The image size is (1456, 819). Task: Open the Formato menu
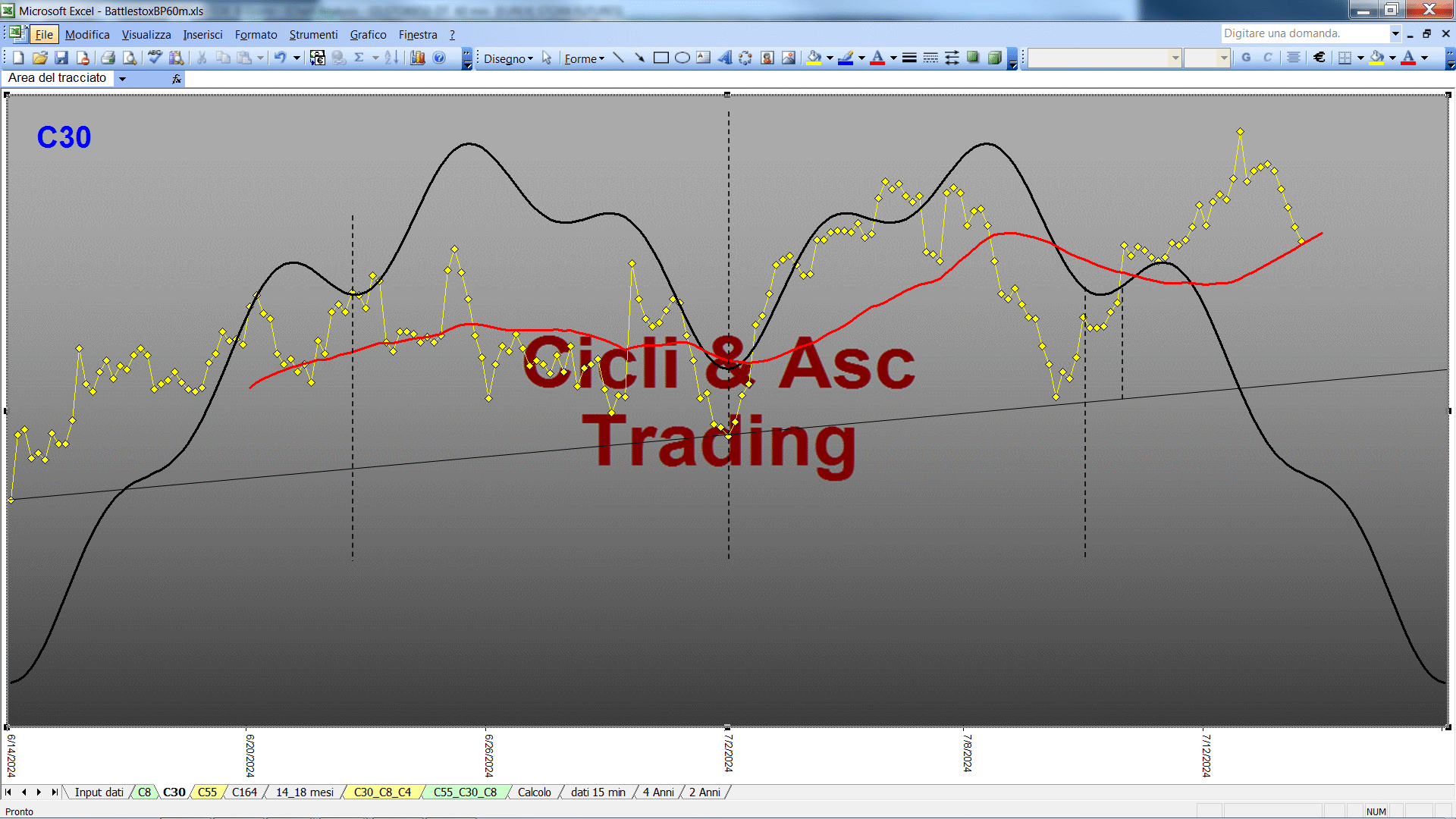tap(256, 35)
